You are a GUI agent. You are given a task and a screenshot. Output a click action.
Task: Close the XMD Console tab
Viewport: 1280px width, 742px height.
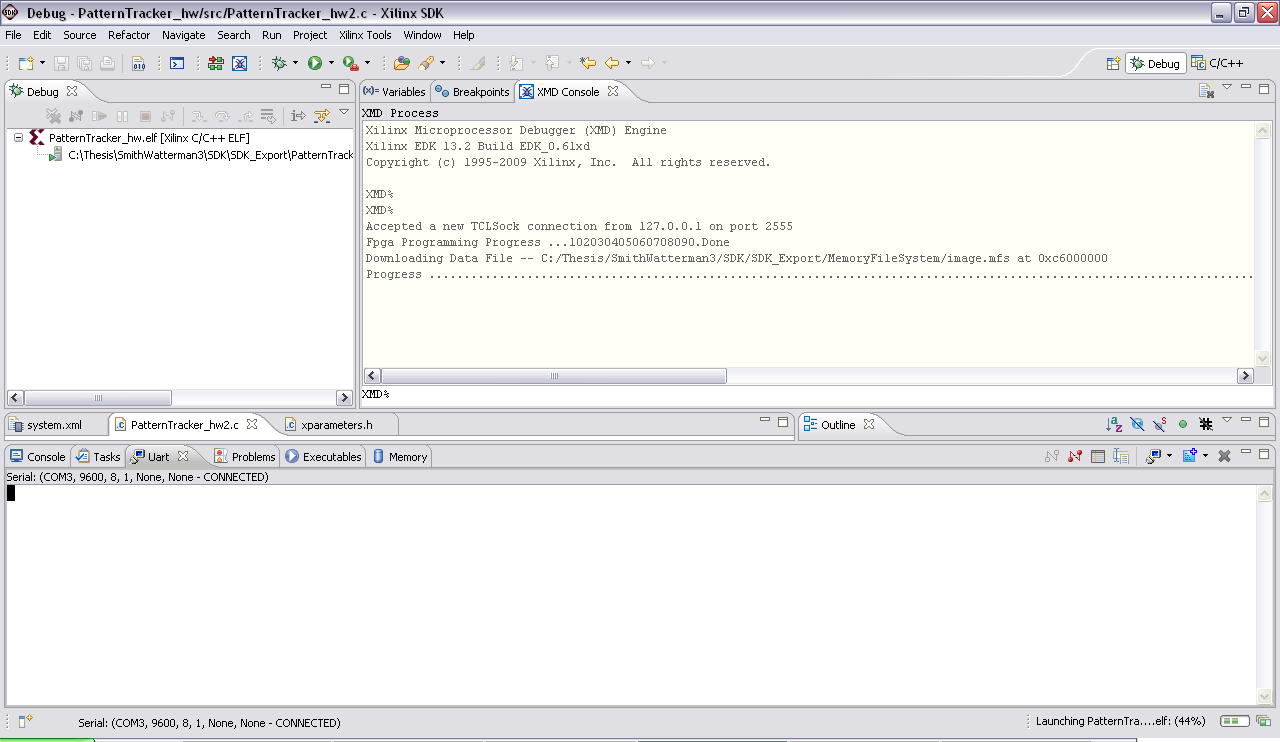tap(613, 91)
